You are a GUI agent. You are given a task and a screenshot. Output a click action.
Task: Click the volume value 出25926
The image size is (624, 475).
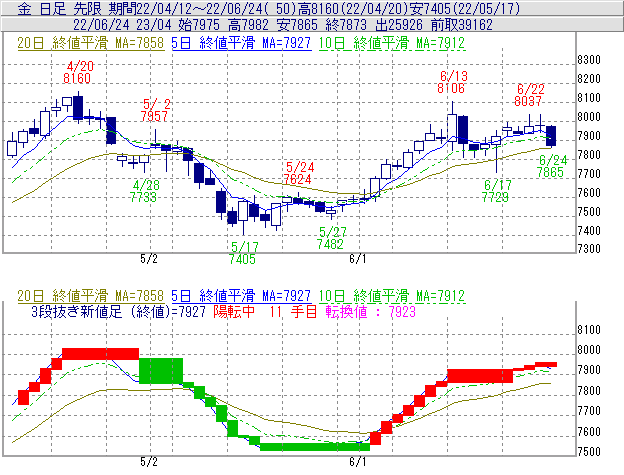[x=399, y=25]
